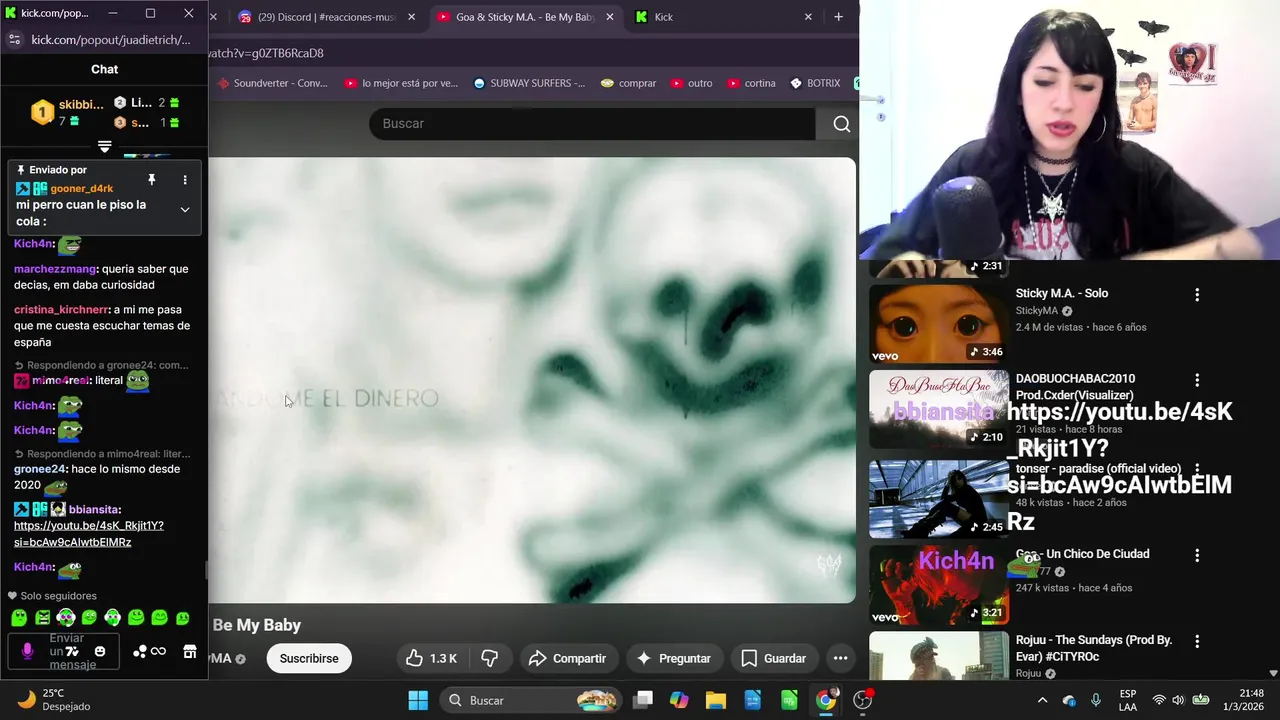Click the infinity icon beside chat input
1280x720 pixels.
[x=158, y=652]
